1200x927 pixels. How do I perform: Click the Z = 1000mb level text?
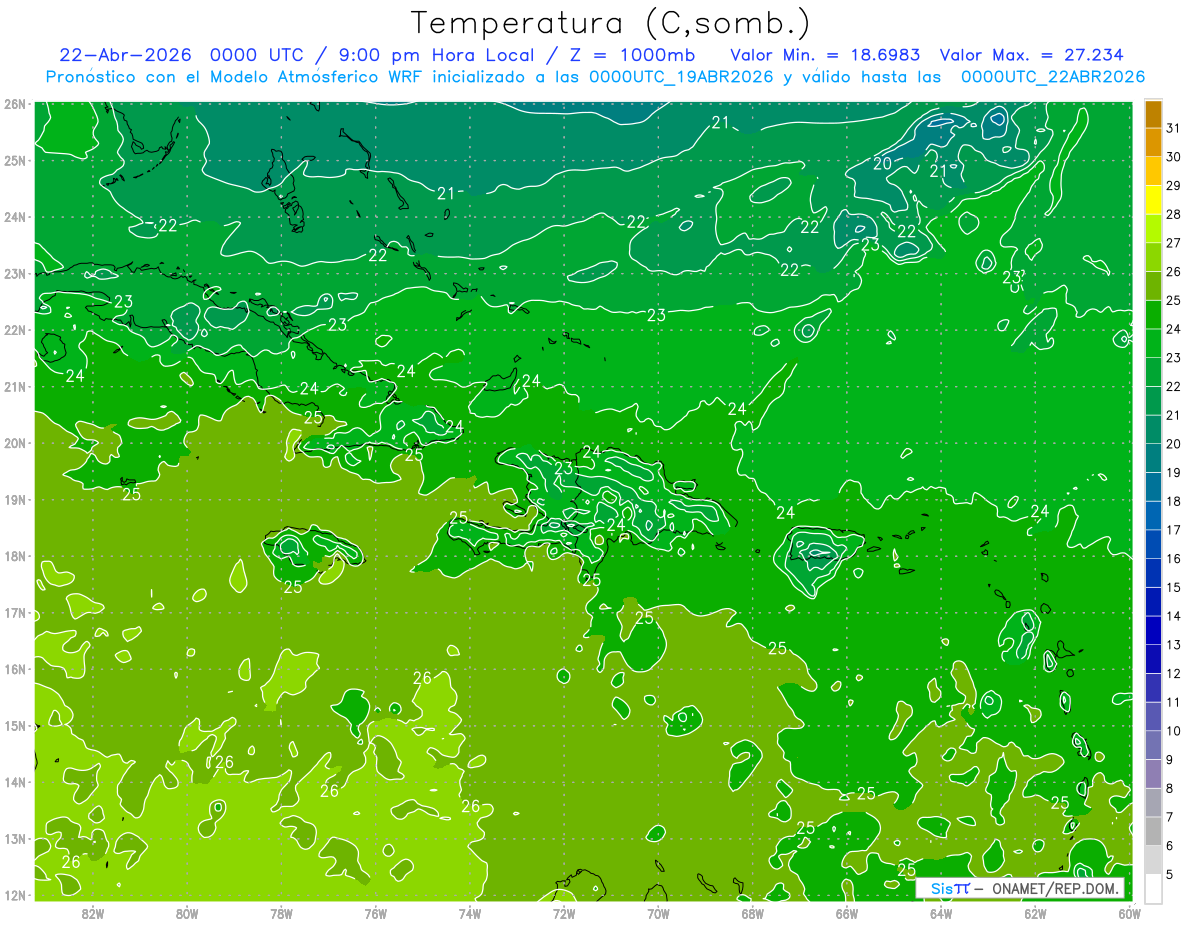tap(637, 55)
